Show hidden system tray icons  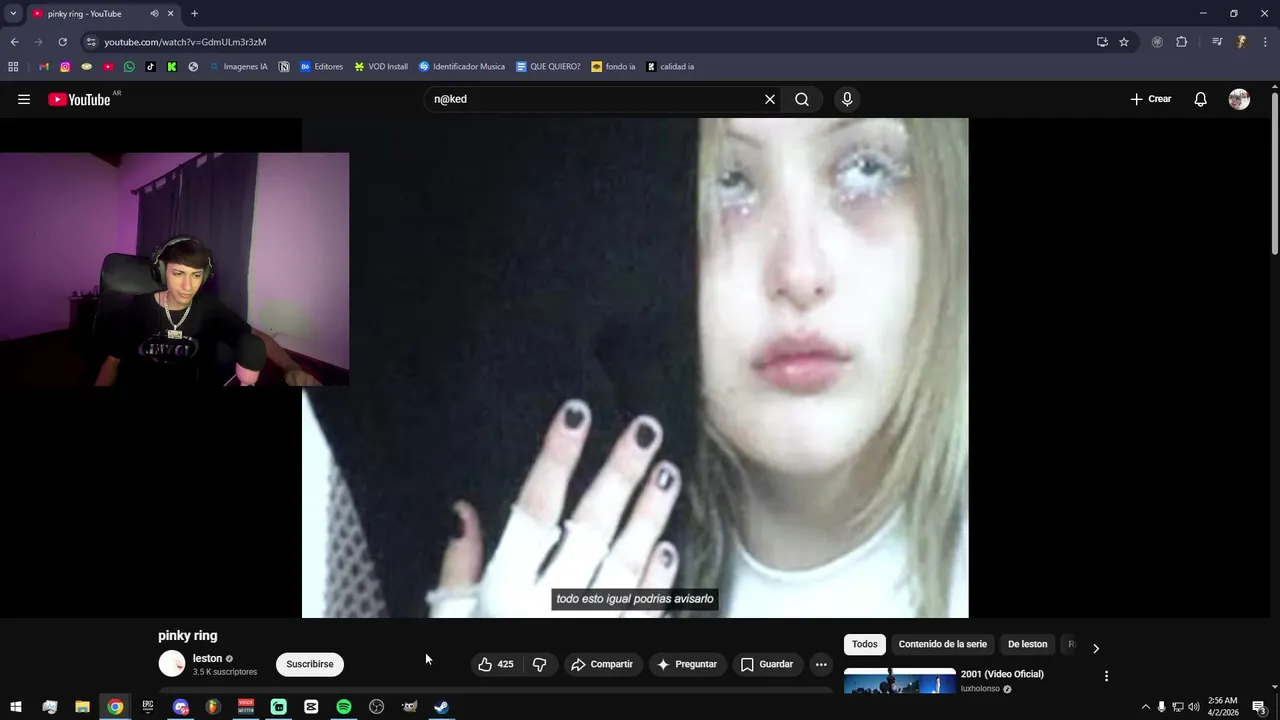point(1146,707)
